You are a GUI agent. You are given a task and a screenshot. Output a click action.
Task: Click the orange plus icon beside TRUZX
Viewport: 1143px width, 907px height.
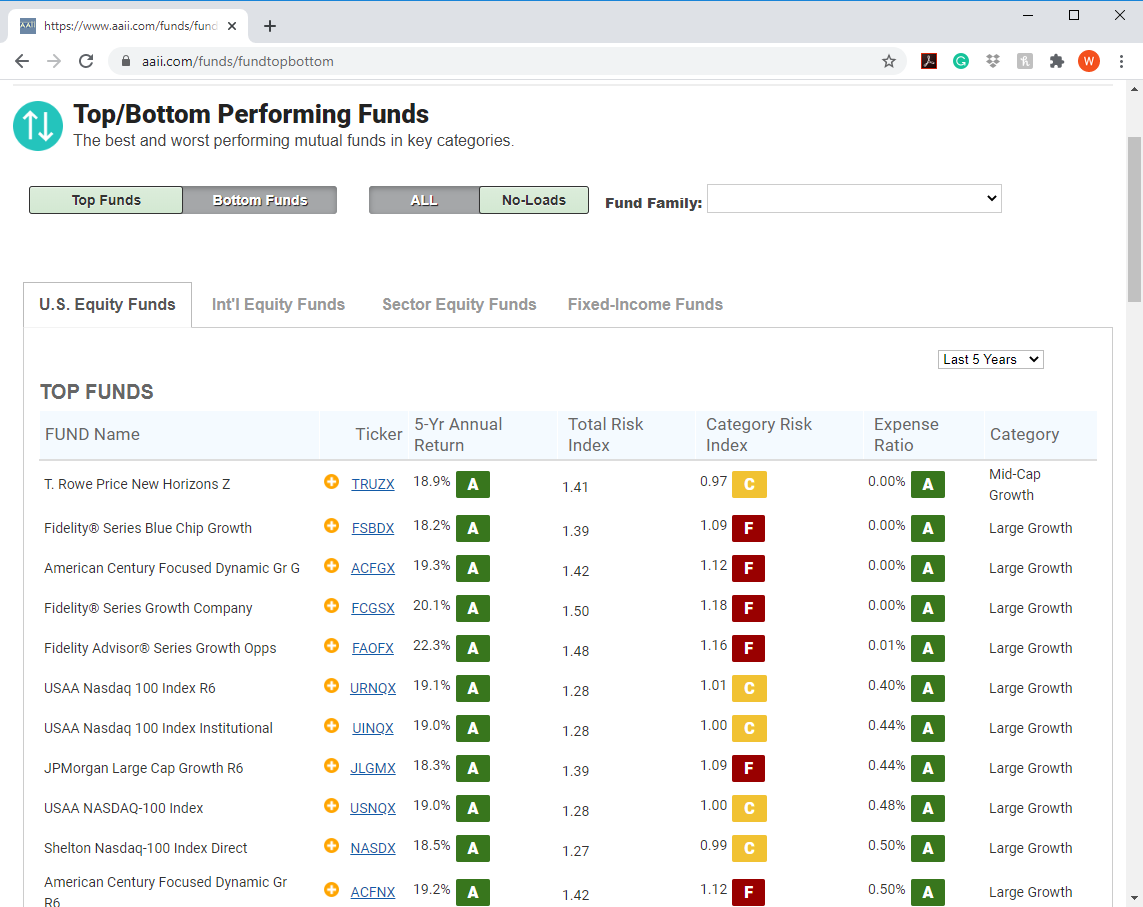pos(332,481)
